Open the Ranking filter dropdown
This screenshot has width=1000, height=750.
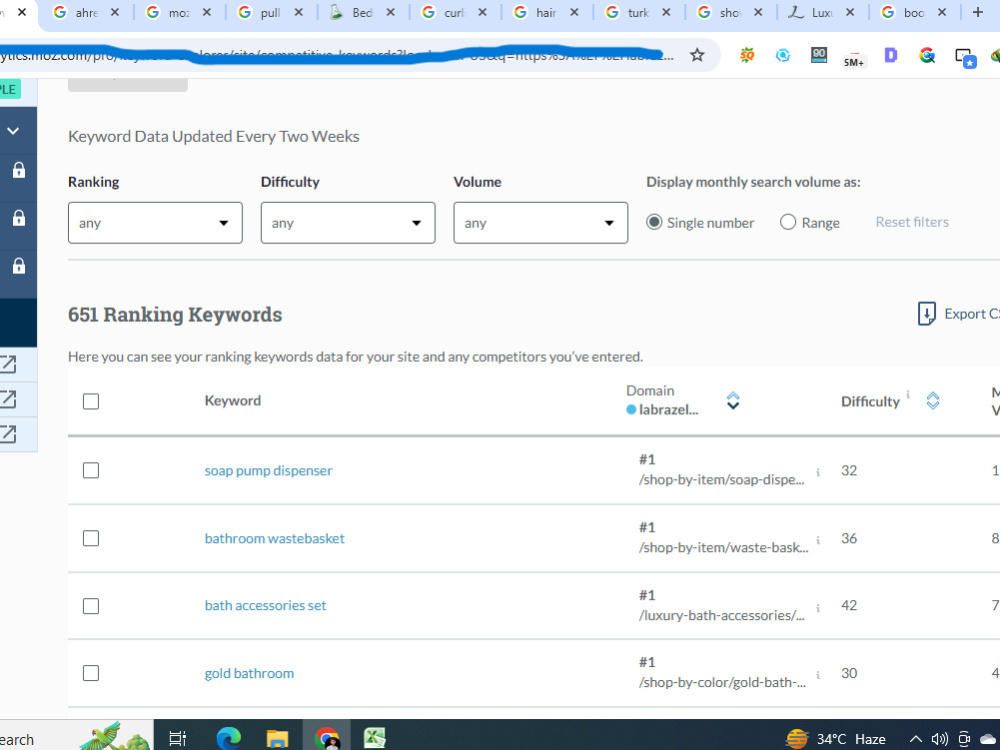pyautogui.click(x=155, y=223)
